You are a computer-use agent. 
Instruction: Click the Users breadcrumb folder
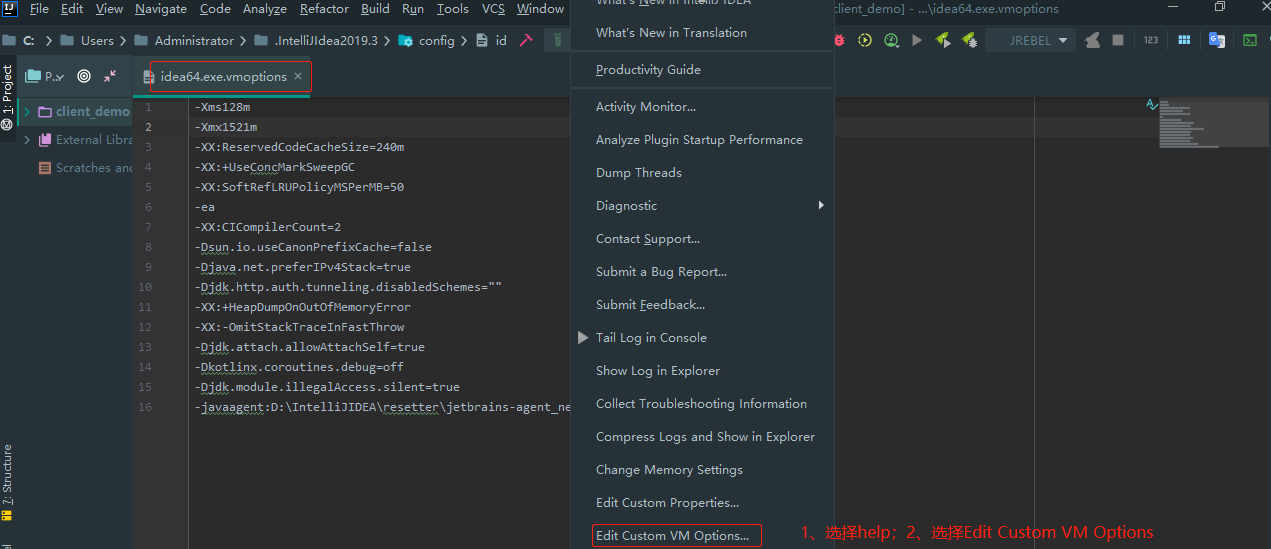tap(87, 41)
